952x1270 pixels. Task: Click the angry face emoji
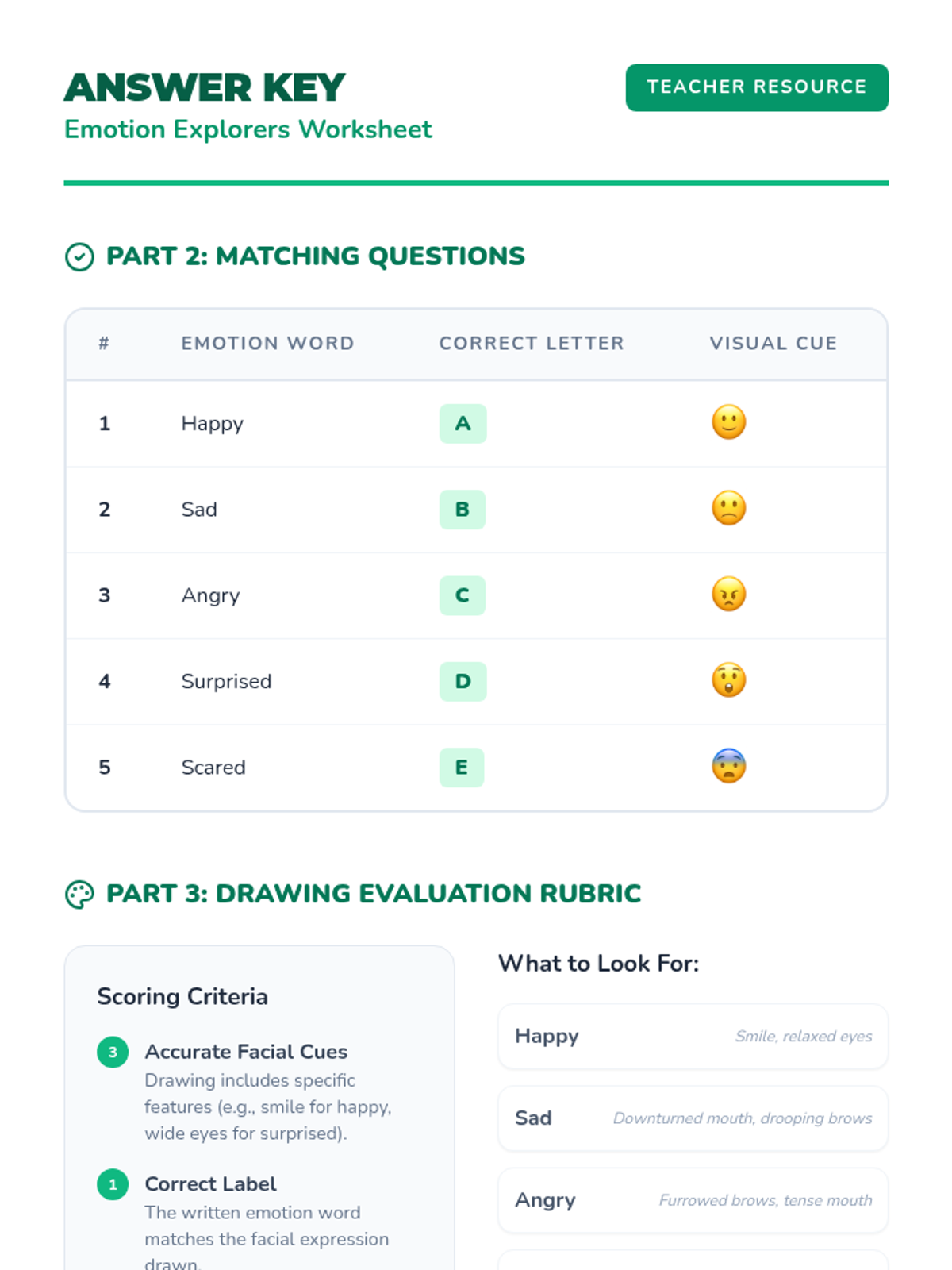(x=728, y=595)
